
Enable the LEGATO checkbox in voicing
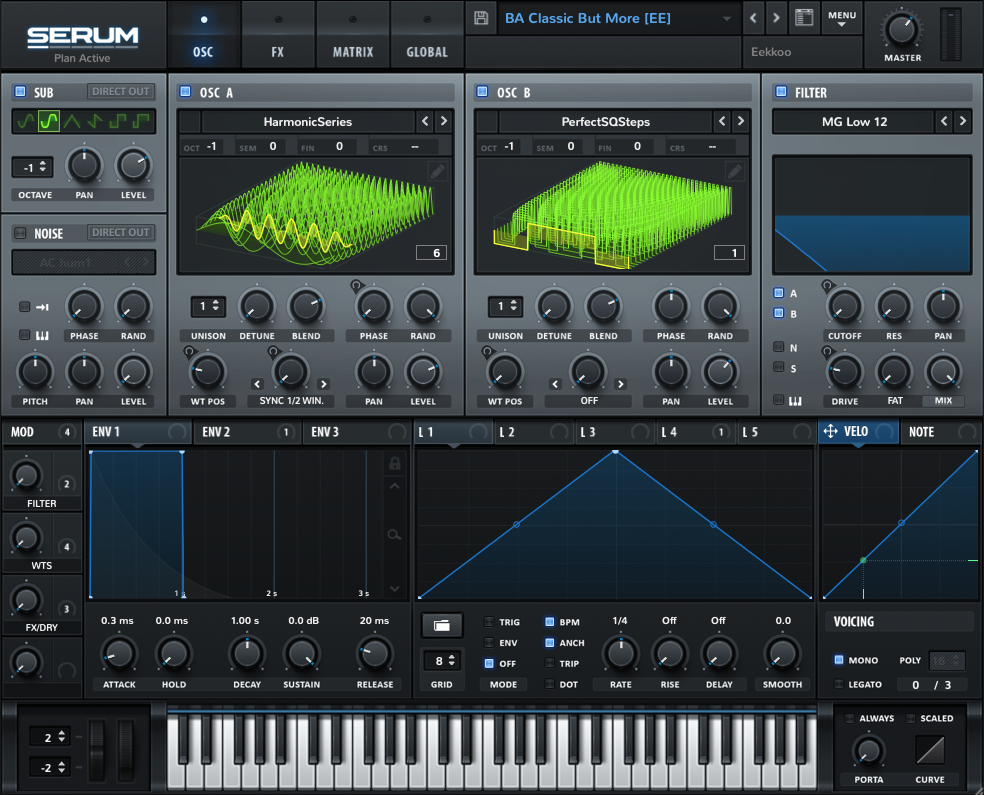coord(839,684)
